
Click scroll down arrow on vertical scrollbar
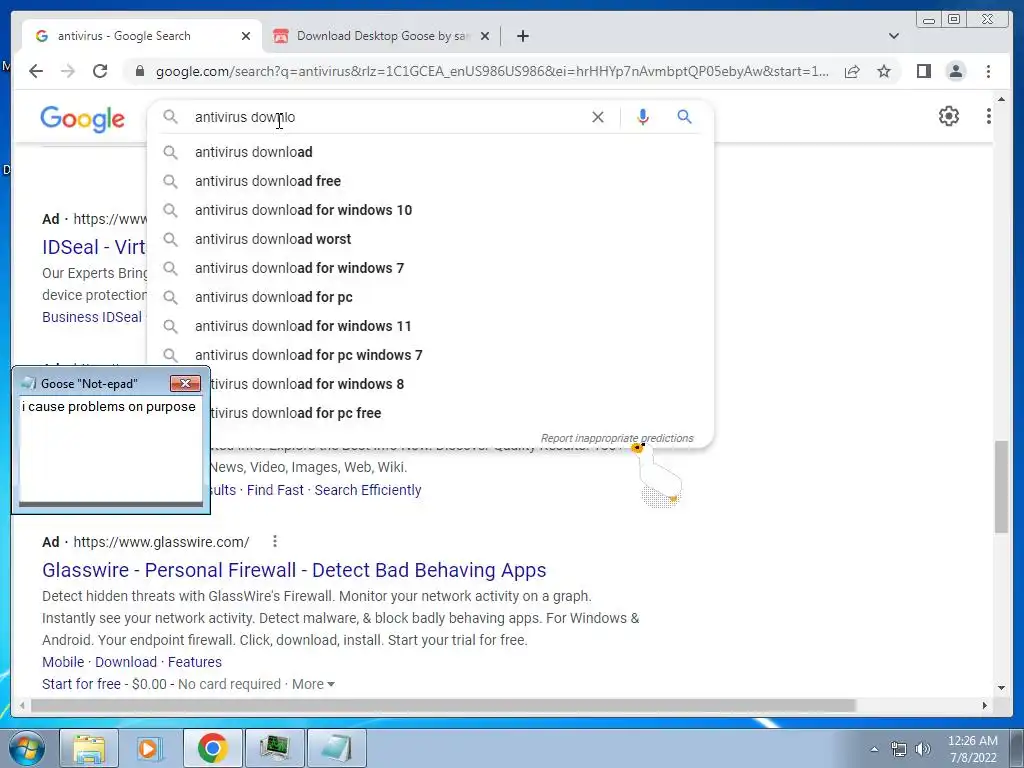click(1001, 687)
